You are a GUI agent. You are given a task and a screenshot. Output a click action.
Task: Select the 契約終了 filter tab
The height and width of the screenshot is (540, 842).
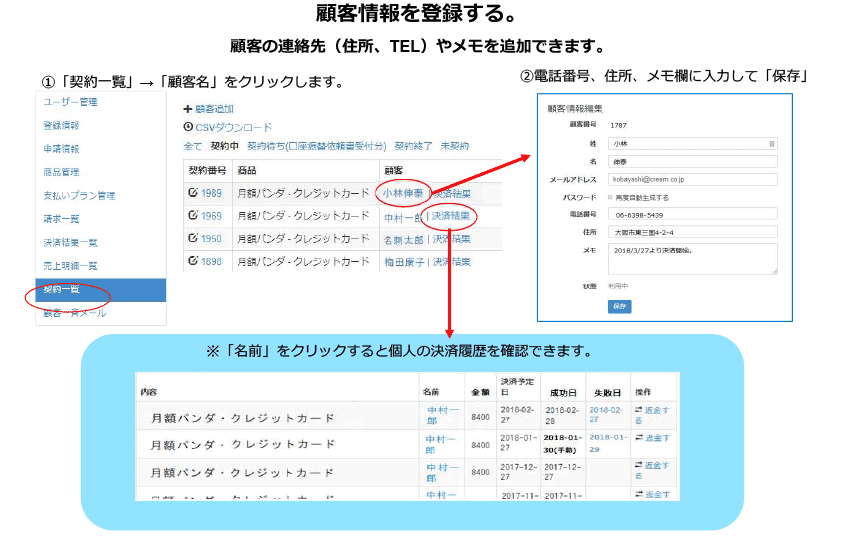412,146
